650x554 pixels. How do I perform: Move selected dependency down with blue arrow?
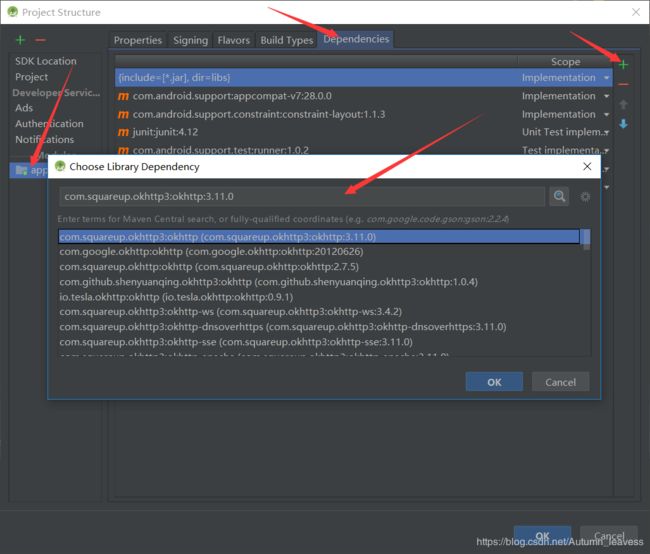(x=623, y=124)
